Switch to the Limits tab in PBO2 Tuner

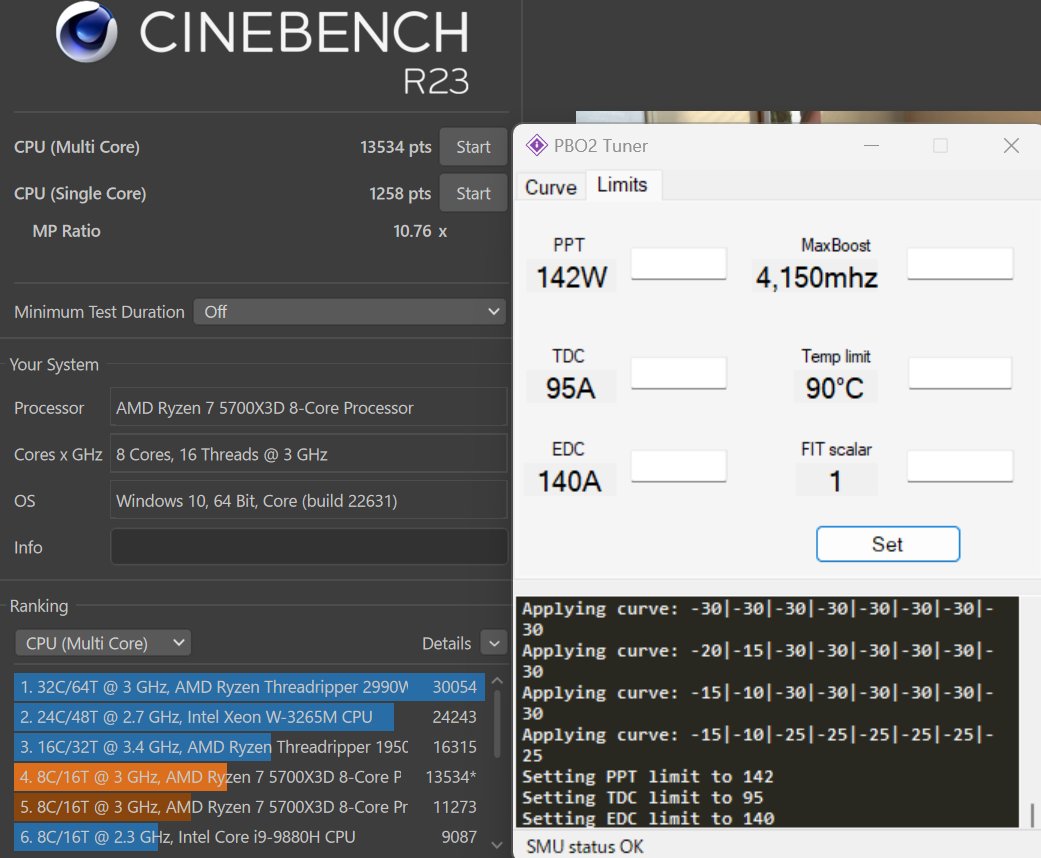pos(622,185)
